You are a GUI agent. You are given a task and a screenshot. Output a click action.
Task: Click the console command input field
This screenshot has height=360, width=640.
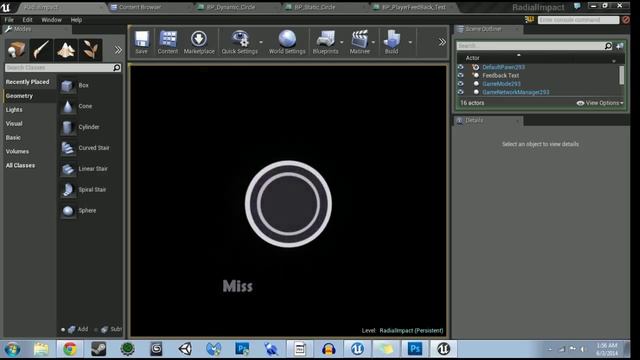click(x=578, y=20)
